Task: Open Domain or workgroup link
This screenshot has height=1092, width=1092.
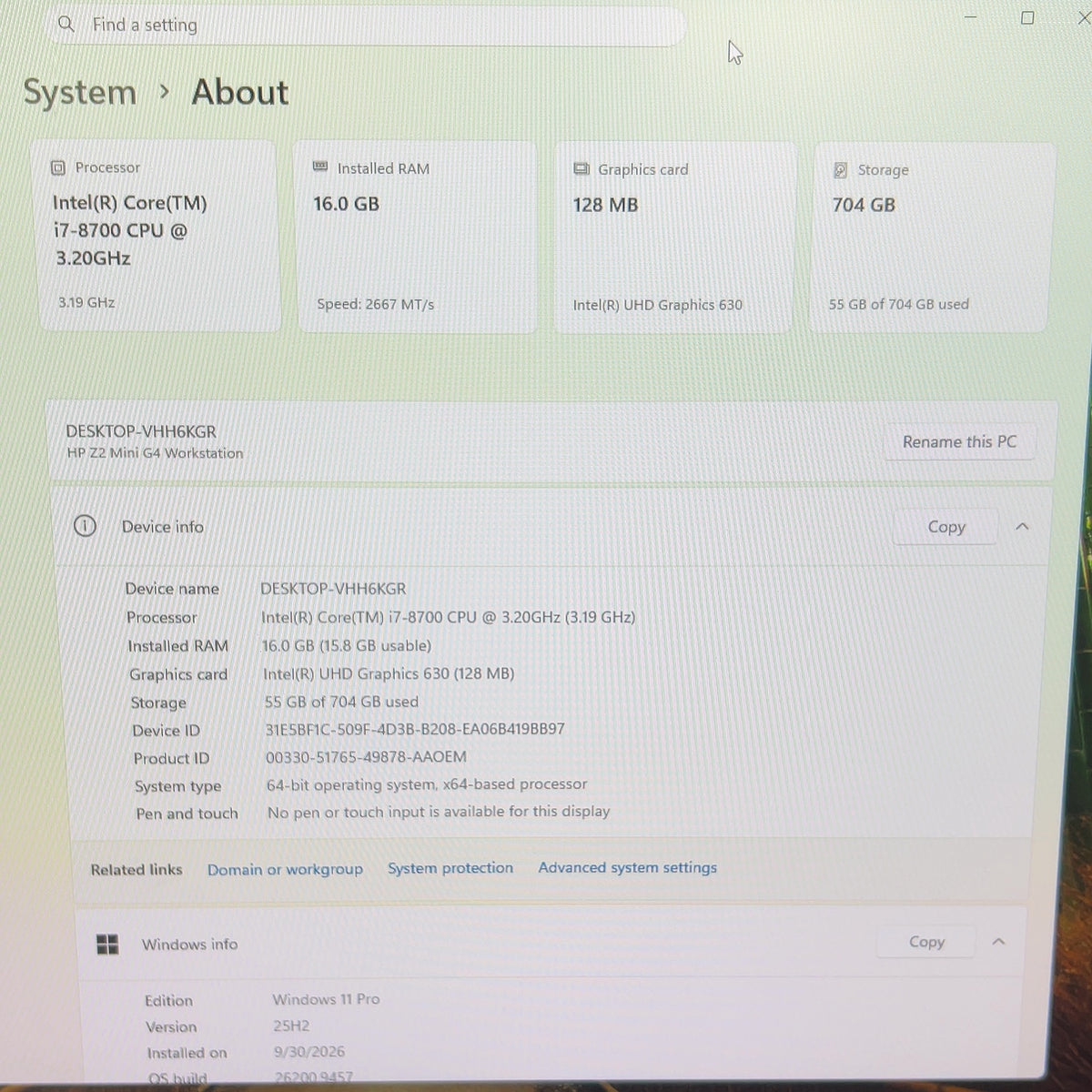Action: click(285, 870)
